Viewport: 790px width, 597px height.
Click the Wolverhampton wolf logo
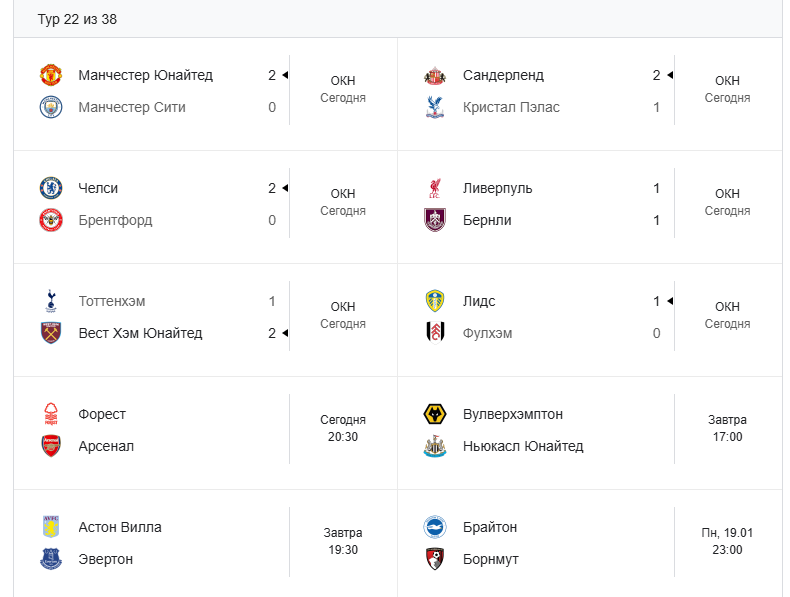(x=435, y=414)
